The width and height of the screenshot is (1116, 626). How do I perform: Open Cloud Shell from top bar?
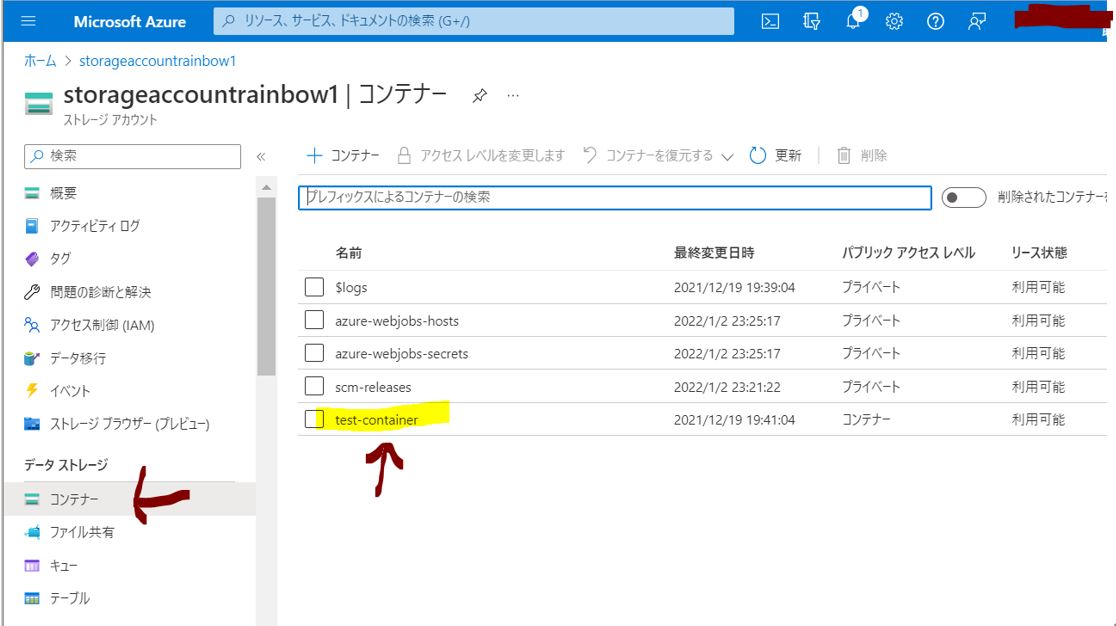point(770,21)
